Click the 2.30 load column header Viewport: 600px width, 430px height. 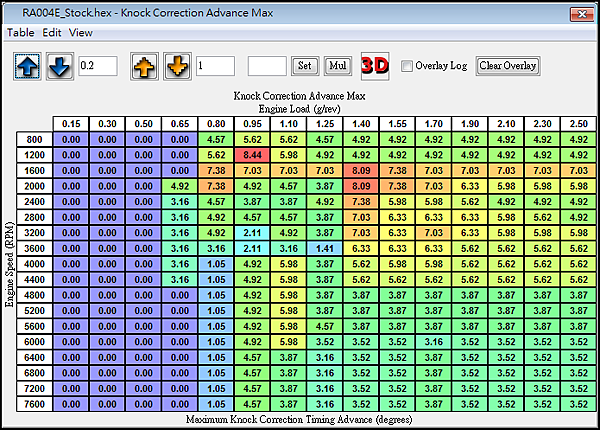[543, 124]
